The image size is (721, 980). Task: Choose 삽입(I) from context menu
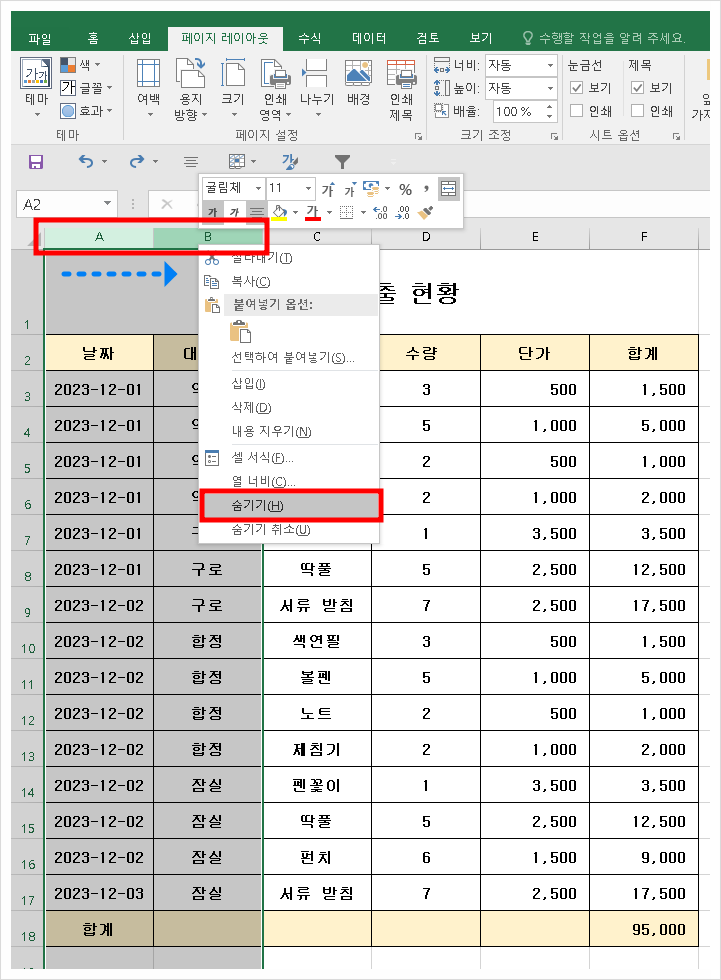(x=289, y=384)
